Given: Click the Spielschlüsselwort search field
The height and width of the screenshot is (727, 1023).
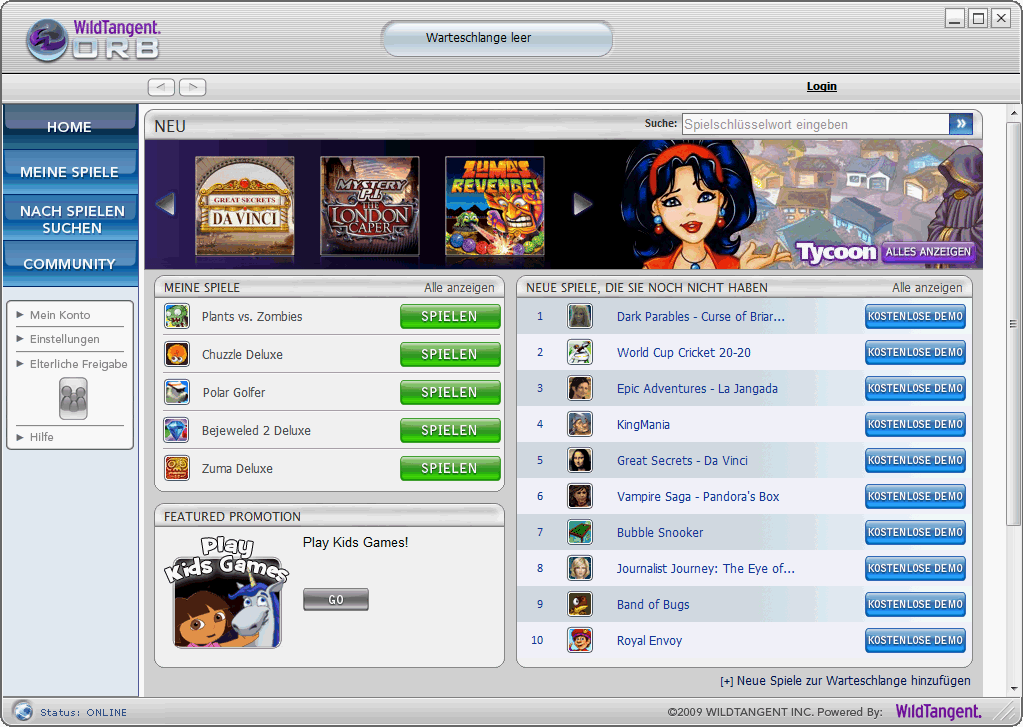Looking at the screenshot, I should [816, 124].
